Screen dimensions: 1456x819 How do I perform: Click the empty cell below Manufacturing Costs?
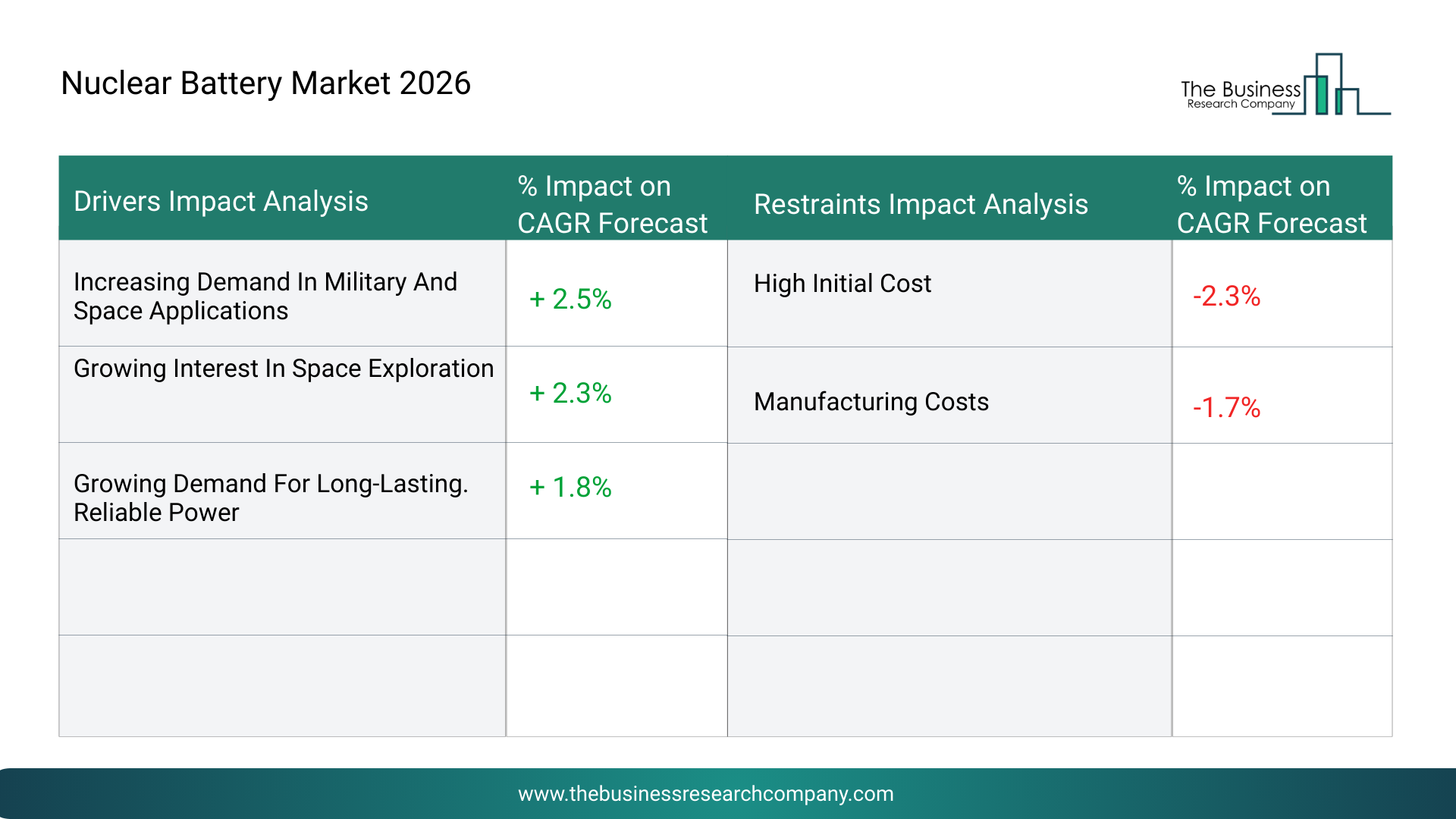click(x=949, y=491)
